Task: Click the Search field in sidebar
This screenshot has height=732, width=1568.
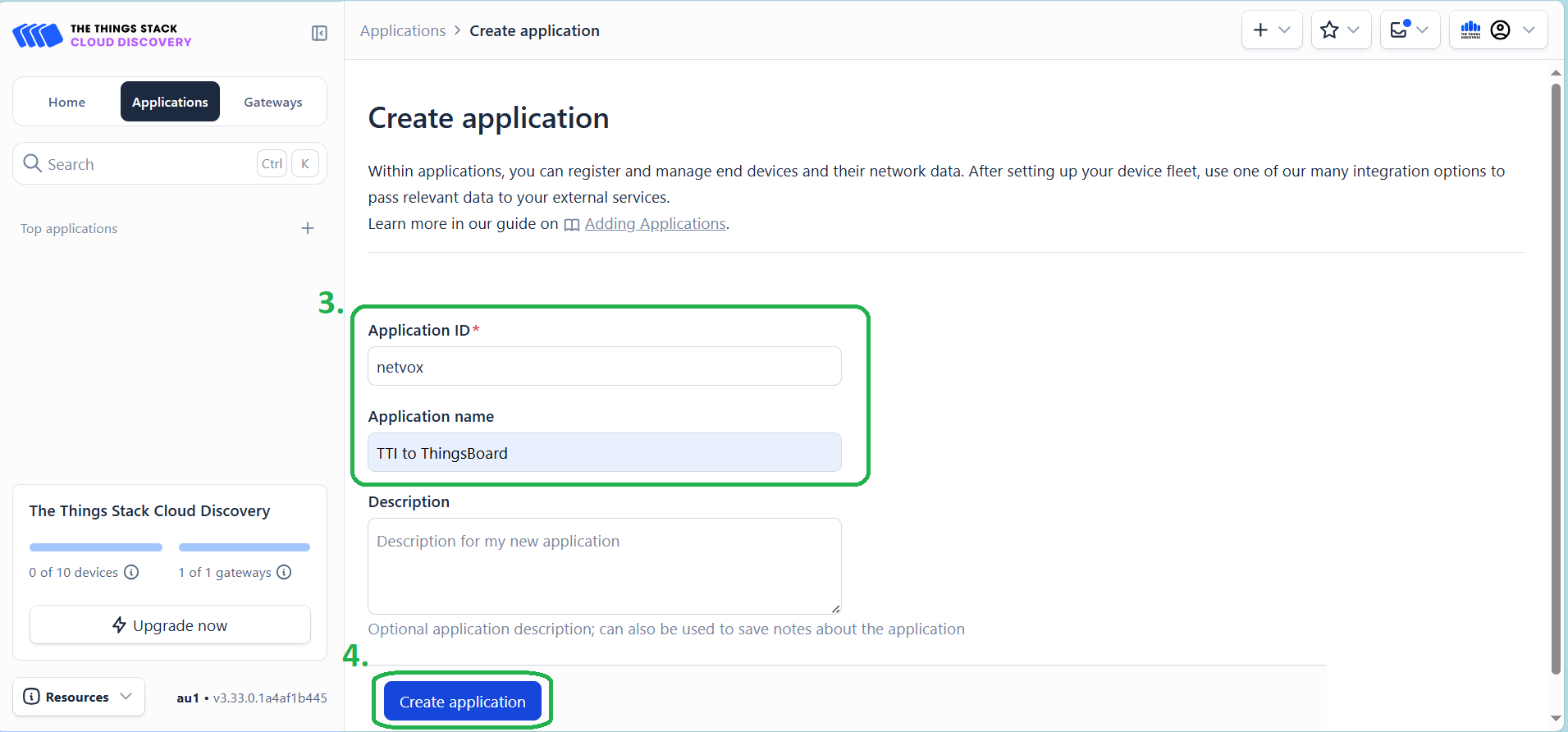Action: click(x=170, y=163)
